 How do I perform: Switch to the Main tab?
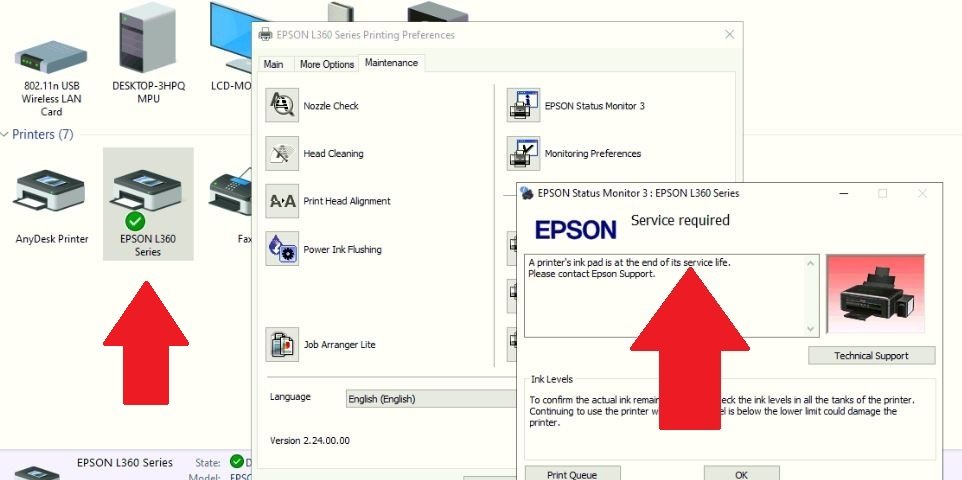tap(274, 64)
